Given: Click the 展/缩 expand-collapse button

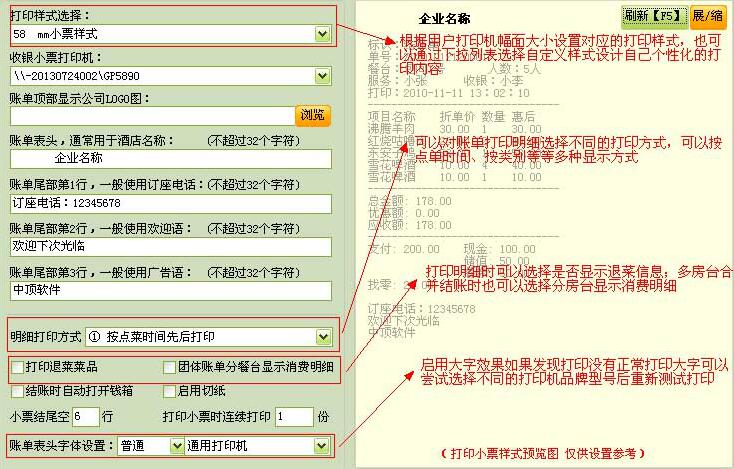Looking at the screenshot, I should (x=709, y=16).
